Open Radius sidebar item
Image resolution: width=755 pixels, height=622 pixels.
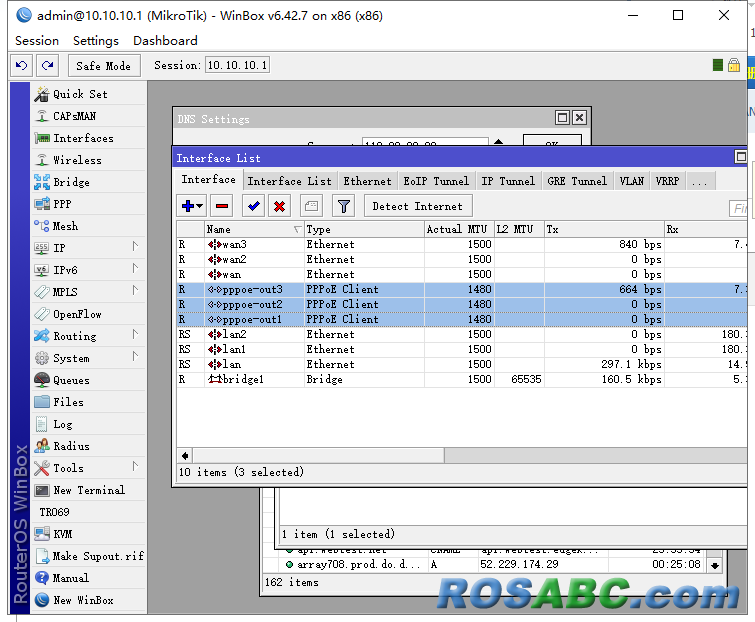tap(89, 446)
